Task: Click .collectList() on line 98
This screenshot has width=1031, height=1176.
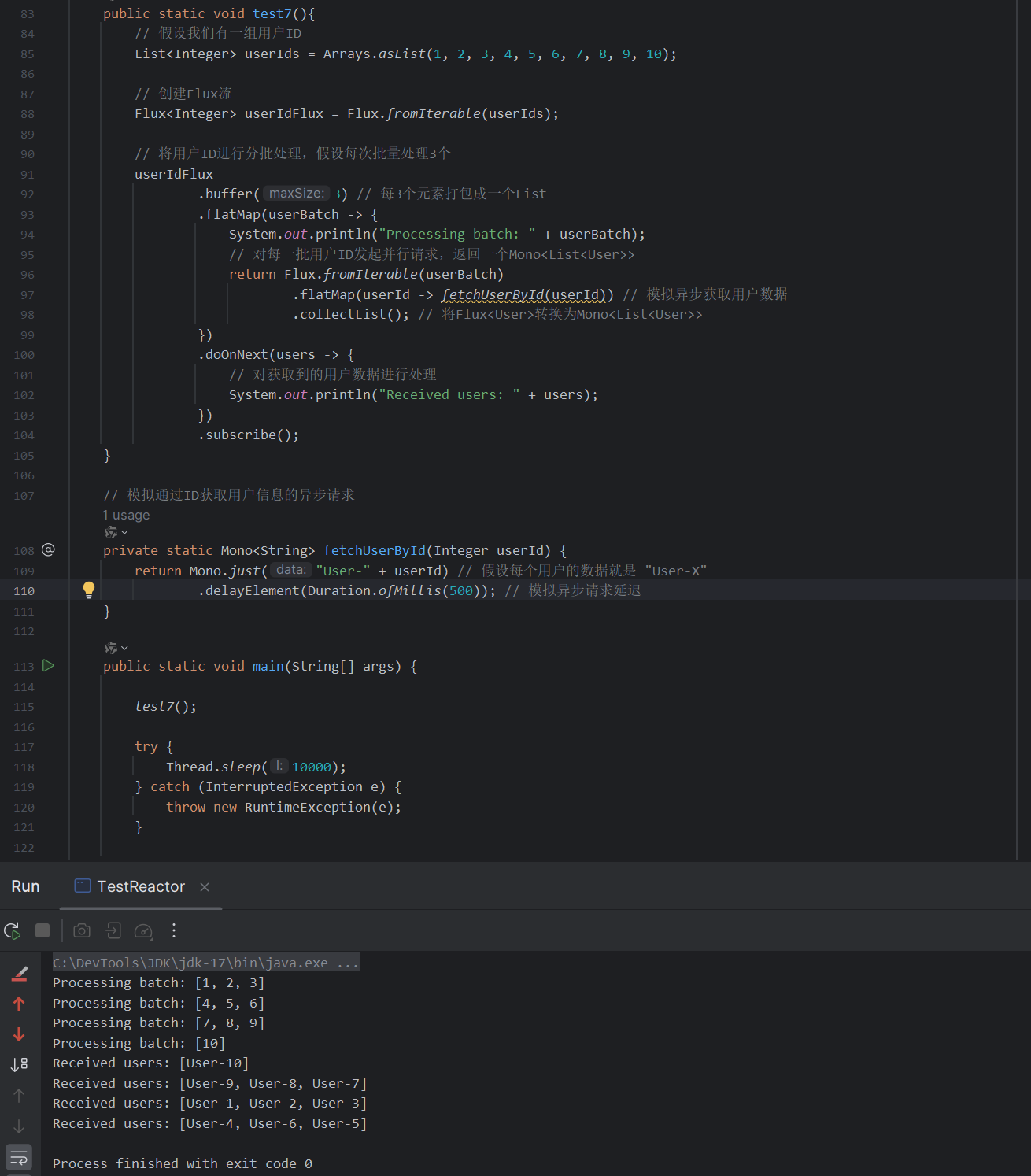Action: [351, 314]
